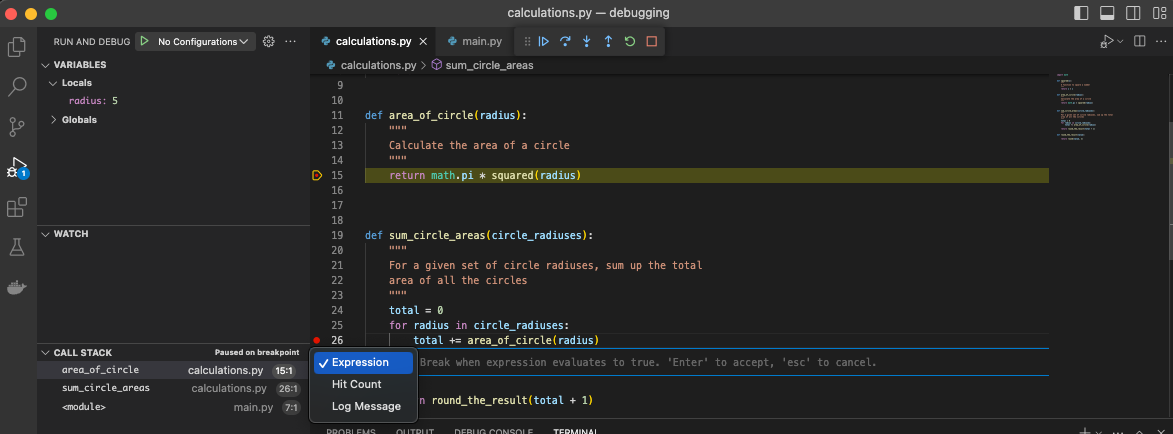Continue debugging from the debug toolbar
Viewport: 1173px width, 434px height.
pyautogui.click(x=544, y=41)
